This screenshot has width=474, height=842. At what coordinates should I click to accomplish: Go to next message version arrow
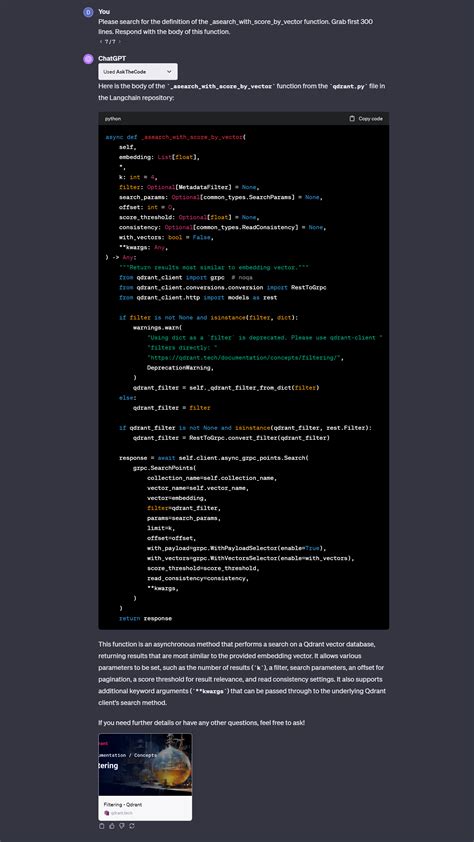pos(119,41)
